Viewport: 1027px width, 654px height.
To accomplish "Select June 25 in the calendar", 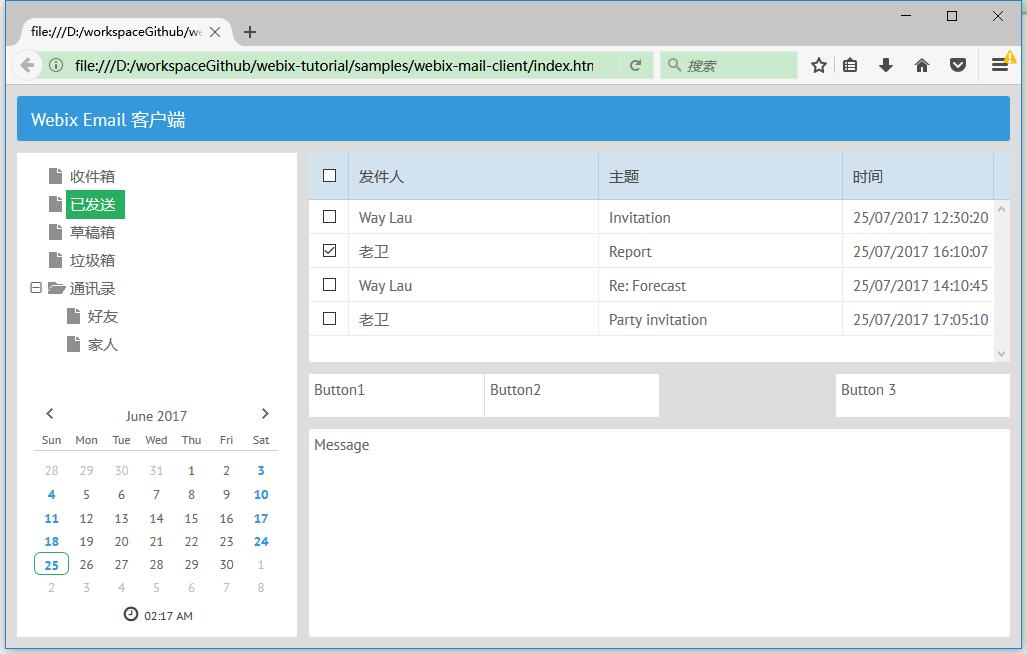I will point(51,564).
